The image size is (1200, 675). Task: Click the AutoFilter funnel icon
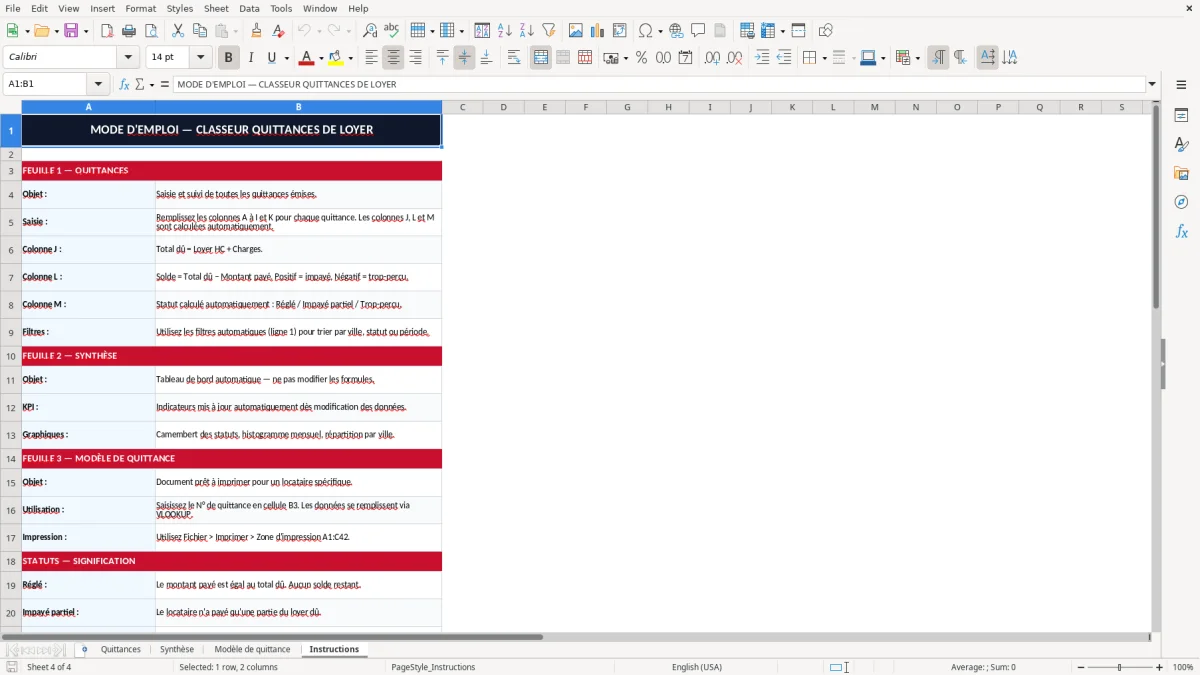pos(549,31)
